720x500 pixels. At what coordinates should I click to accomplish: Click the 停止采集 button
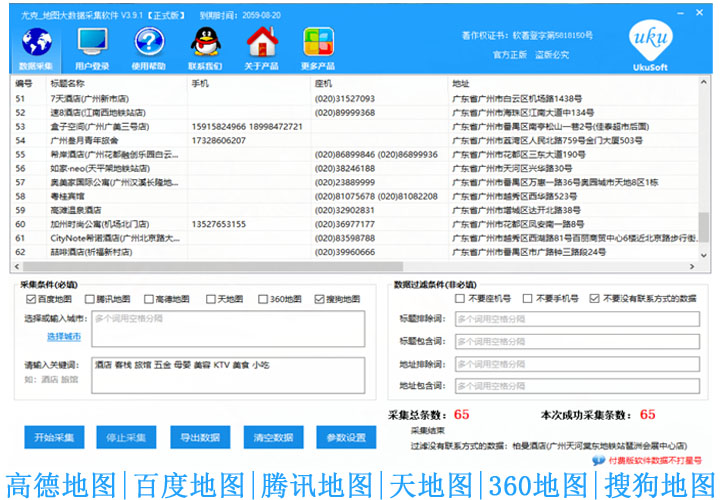(126, 437)
